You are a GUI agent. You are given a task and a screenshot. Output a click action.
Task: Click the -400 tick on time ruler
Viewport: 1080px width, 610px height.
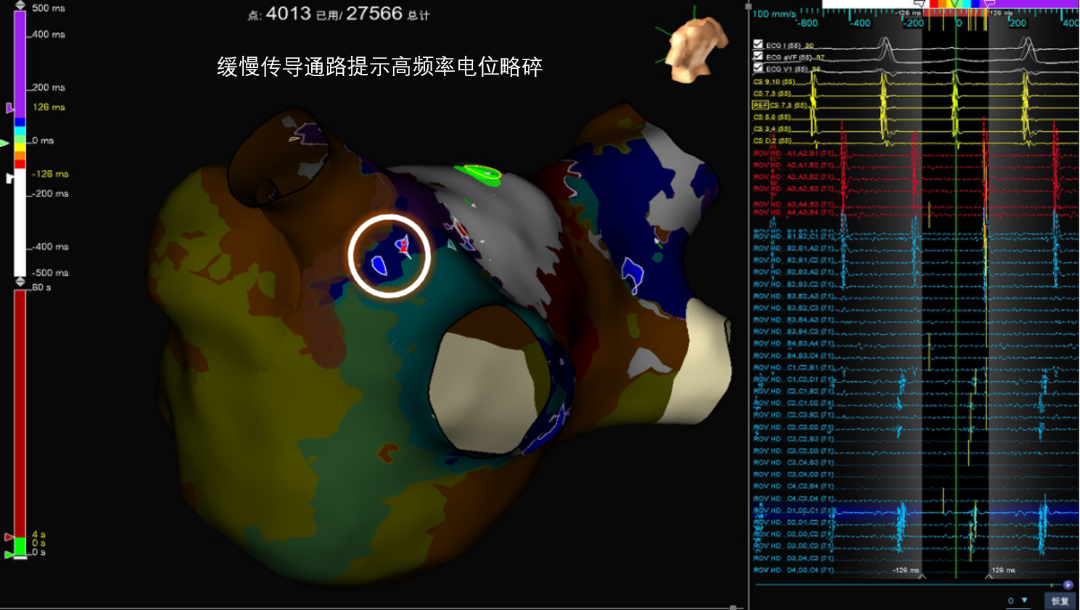point(860,23)
